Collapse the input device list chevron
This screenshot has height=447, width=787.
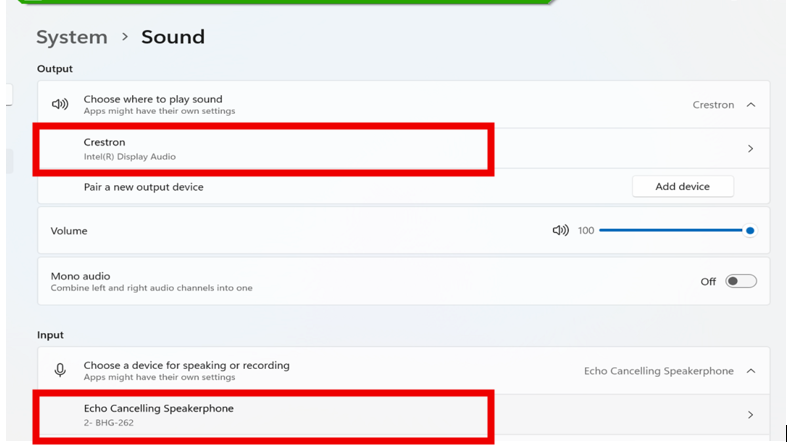click(x=750, y=371)
